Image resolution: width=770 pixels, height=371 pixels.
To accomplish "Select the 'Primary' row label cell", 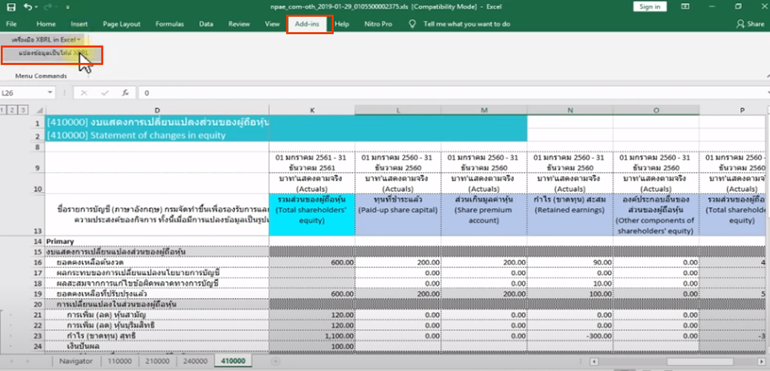I will [157, 241].
